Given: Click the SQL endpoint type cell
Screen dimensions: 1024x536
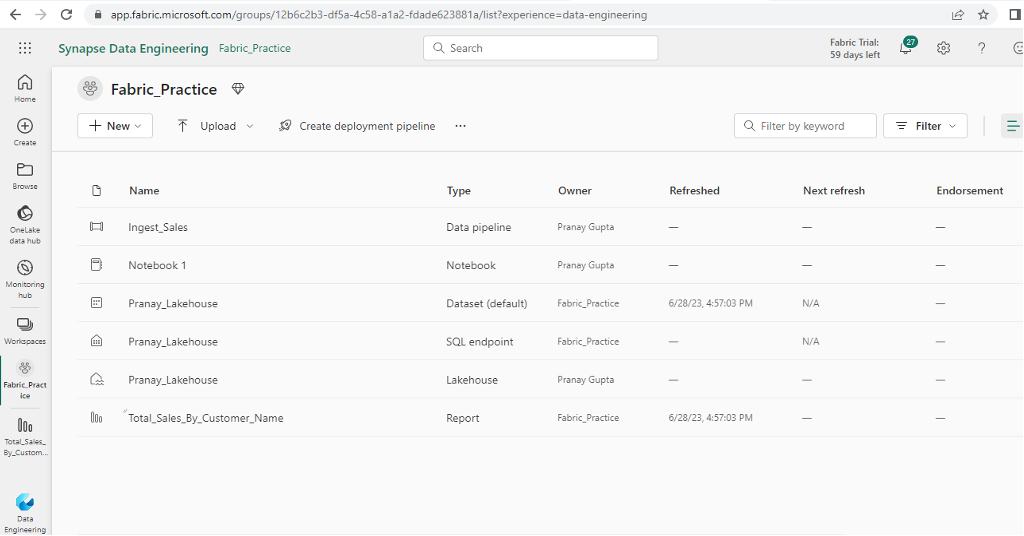Looking at the screenshot, I should (480, 341).
